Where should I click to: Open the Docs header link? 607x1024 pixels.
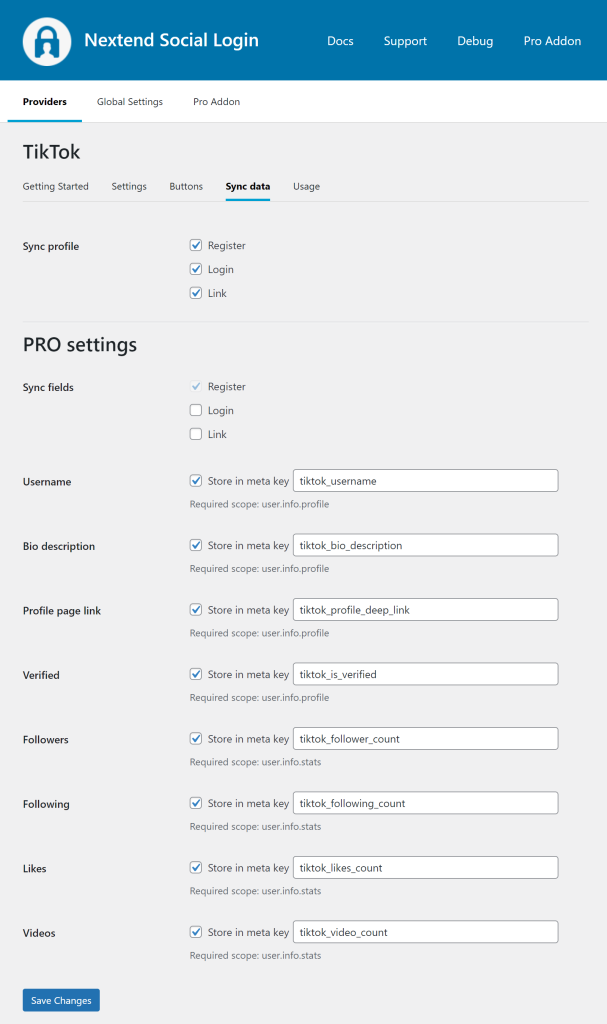pyautogui.click(x=340, y=41)
